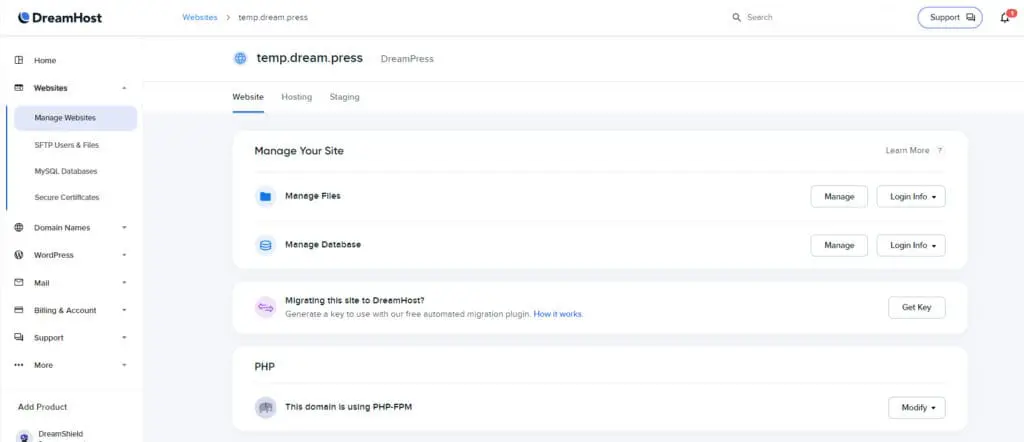Image resolution: width=1024 pixels, height=442 pixels.
Task: Click the Domain Names globe icon
Action: [x=19, y=228]
